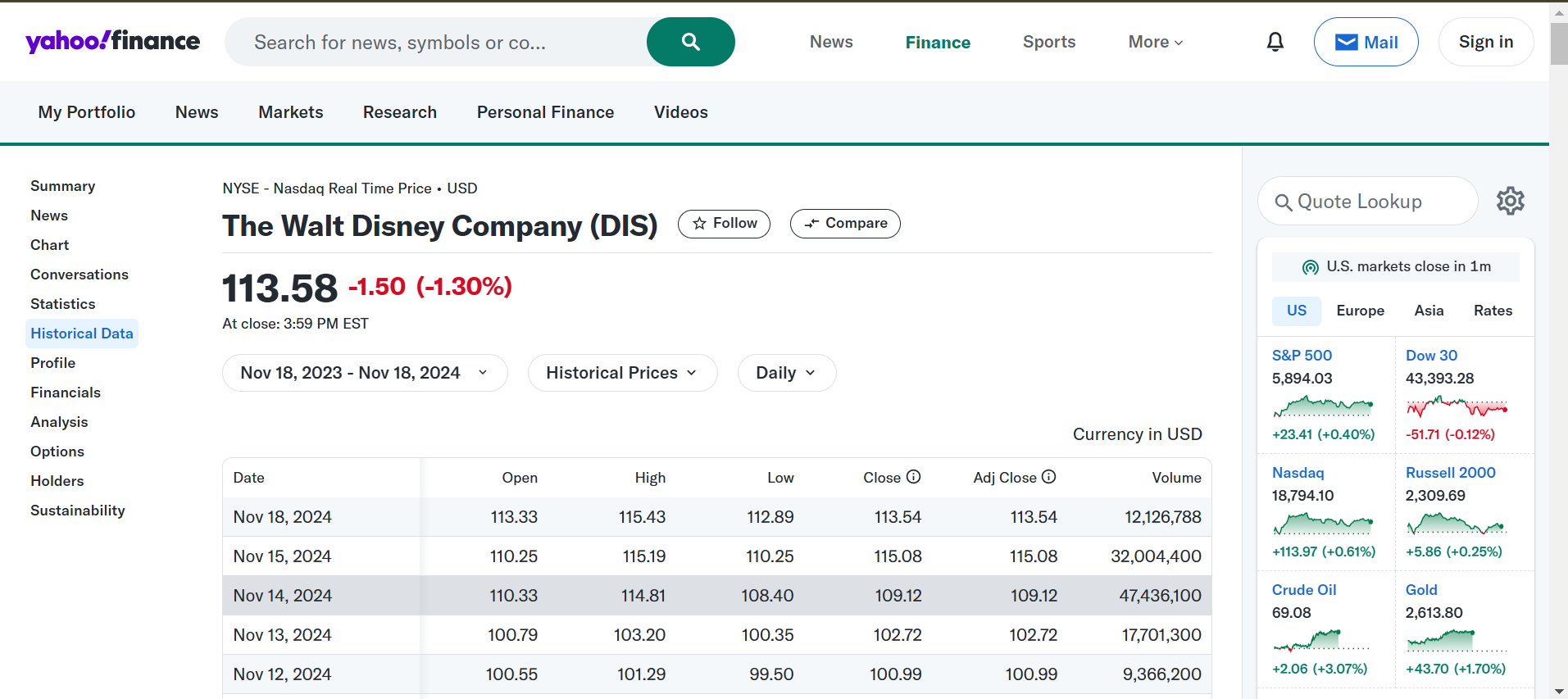This screenshot has height=699, width=1568.
Task: Go to Chart in the sidebar
Action: [x=50, y=245]
